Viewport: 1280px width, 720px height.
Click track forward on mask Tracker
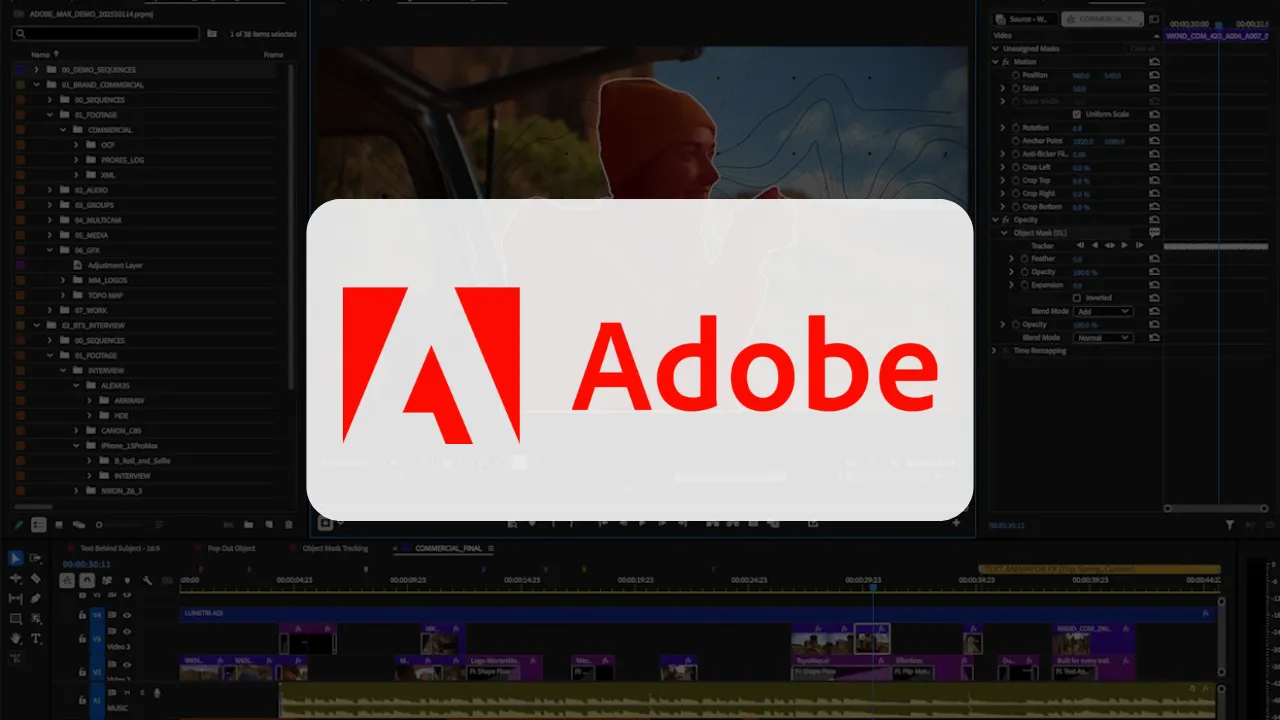point(1125,245)
